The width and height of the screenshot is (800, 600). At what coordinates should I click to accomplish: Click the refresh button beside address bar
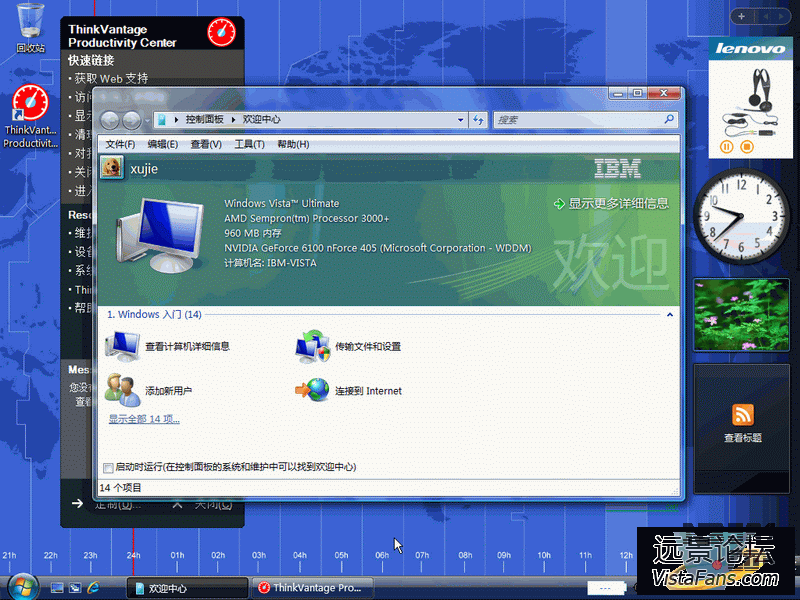point(478,120)
